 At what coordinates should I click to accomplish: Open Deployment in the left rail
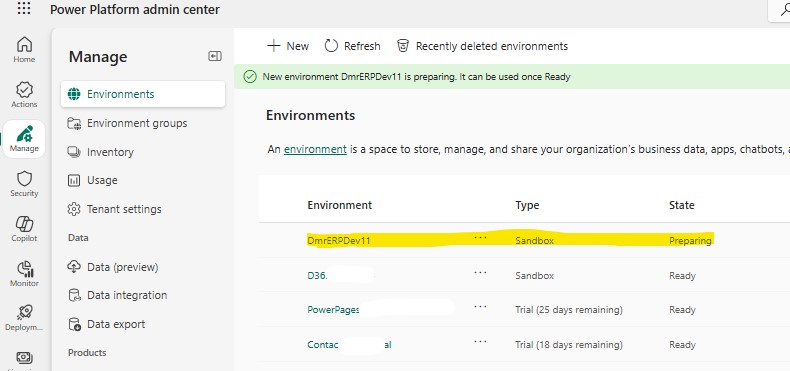24,318
